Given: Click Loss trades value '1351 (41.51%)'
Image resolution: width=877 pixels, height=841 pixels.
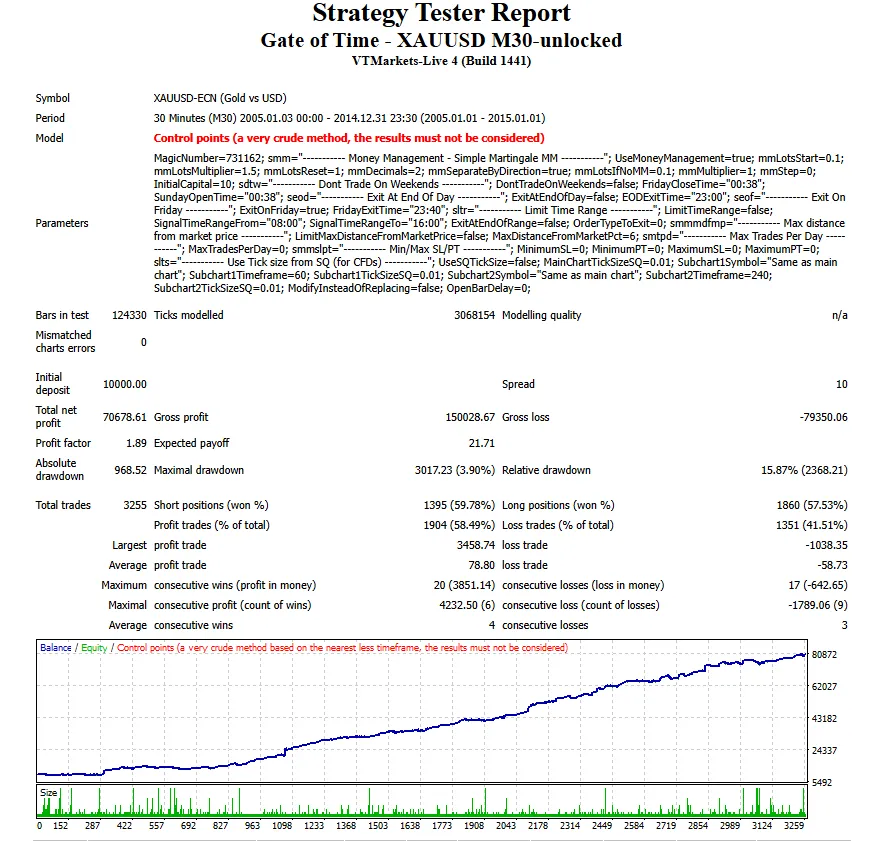Looking at the screenshot, I should click(812, 525).
